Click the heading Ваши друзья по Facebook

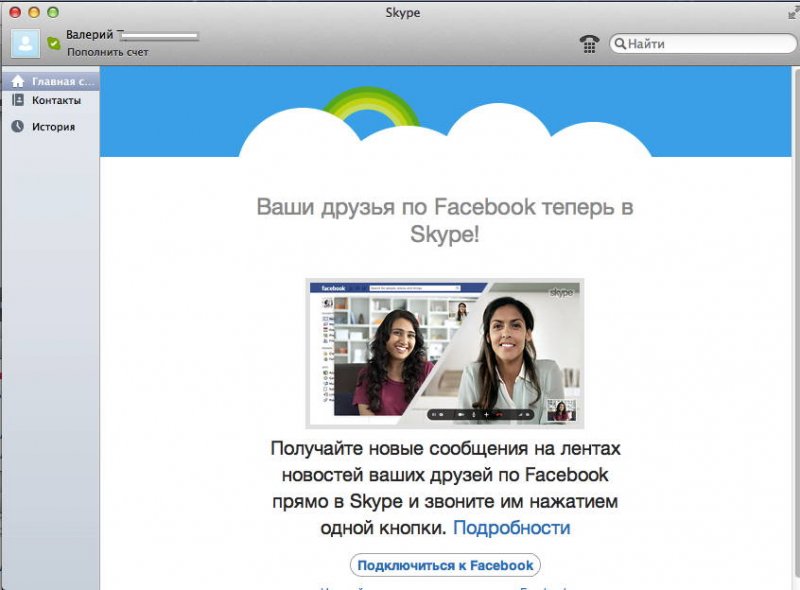(x=444, y=220)
